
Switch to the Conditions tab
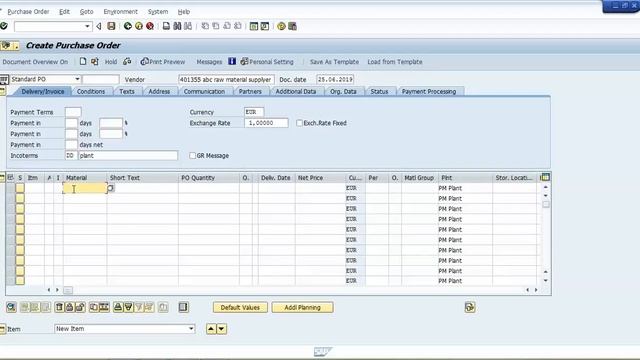pyautogui.click(x=91, y=91)
